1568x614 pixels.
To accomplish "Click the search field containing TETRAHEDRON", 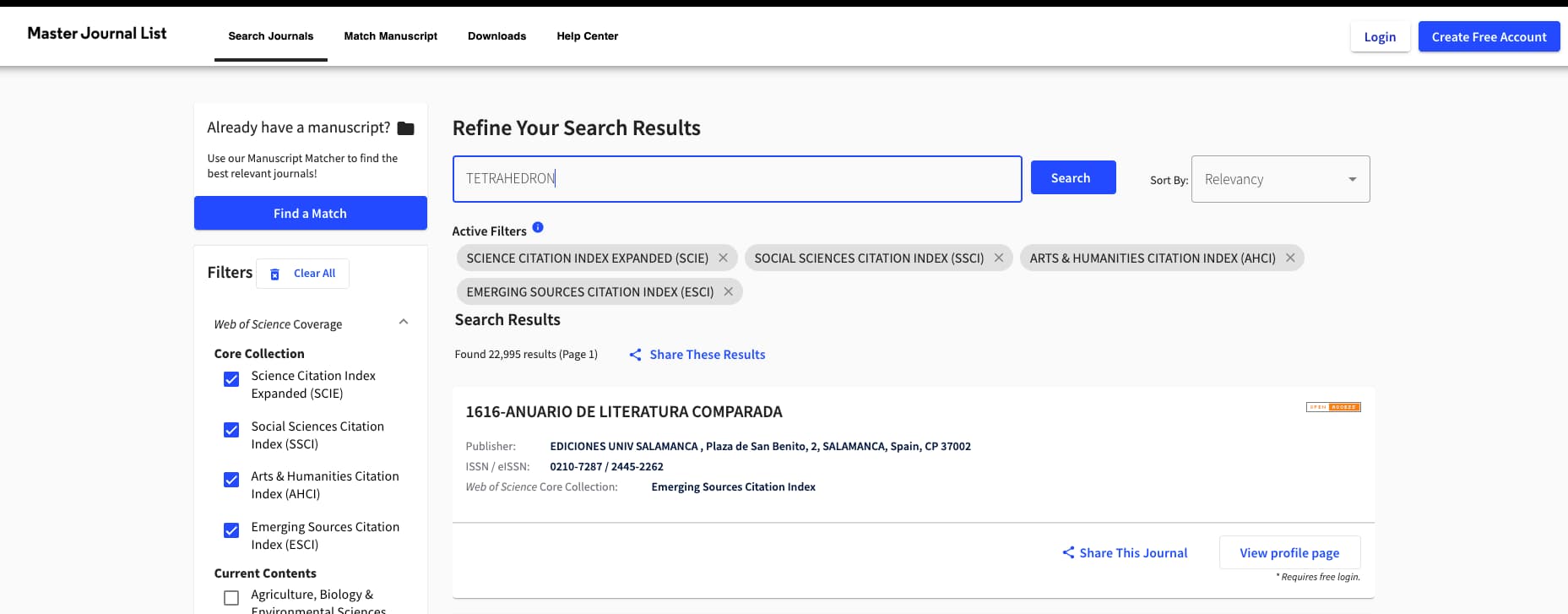I will (737, 179).
